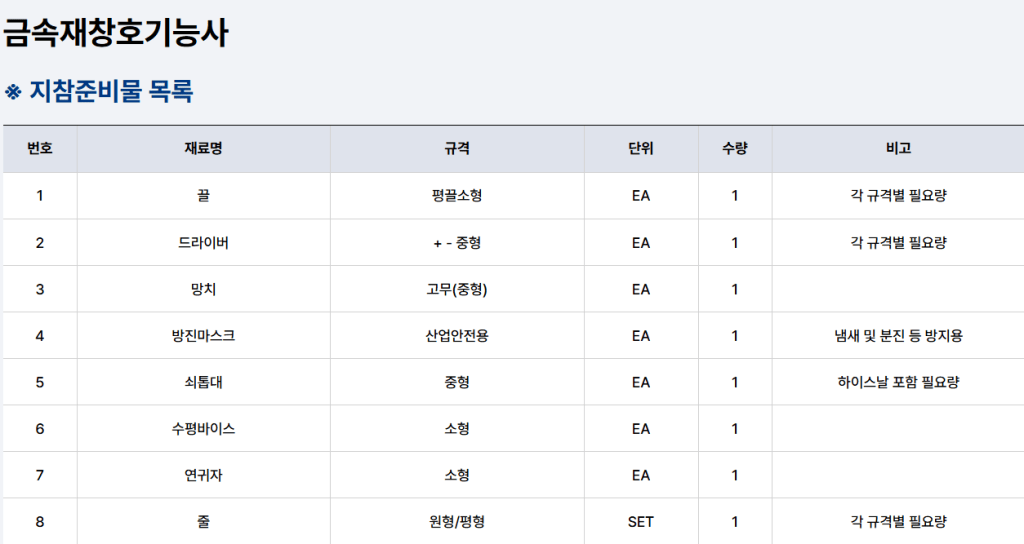Click the 수량 column header
The height and width of the screenshot is (544, 1024).
pos(735,148)
